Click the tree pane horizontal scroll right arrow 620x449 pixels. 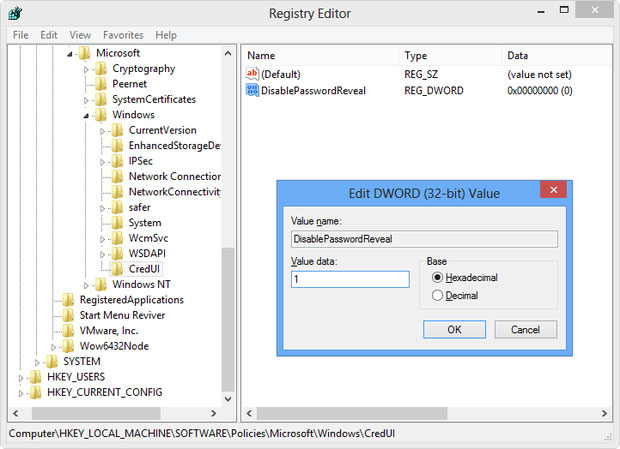click(x=214, y=413)
